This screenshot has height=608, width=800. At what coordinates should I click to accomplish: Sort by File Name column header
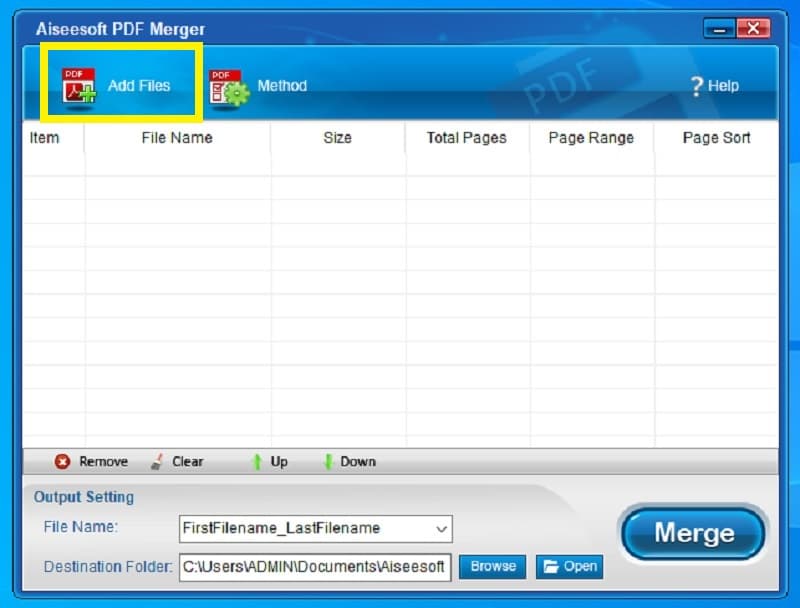(177, 138)
